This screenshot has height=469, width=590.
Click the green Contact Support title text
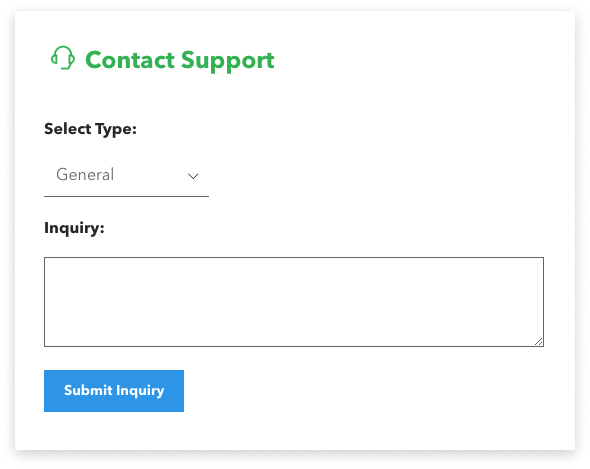point(180,60)
